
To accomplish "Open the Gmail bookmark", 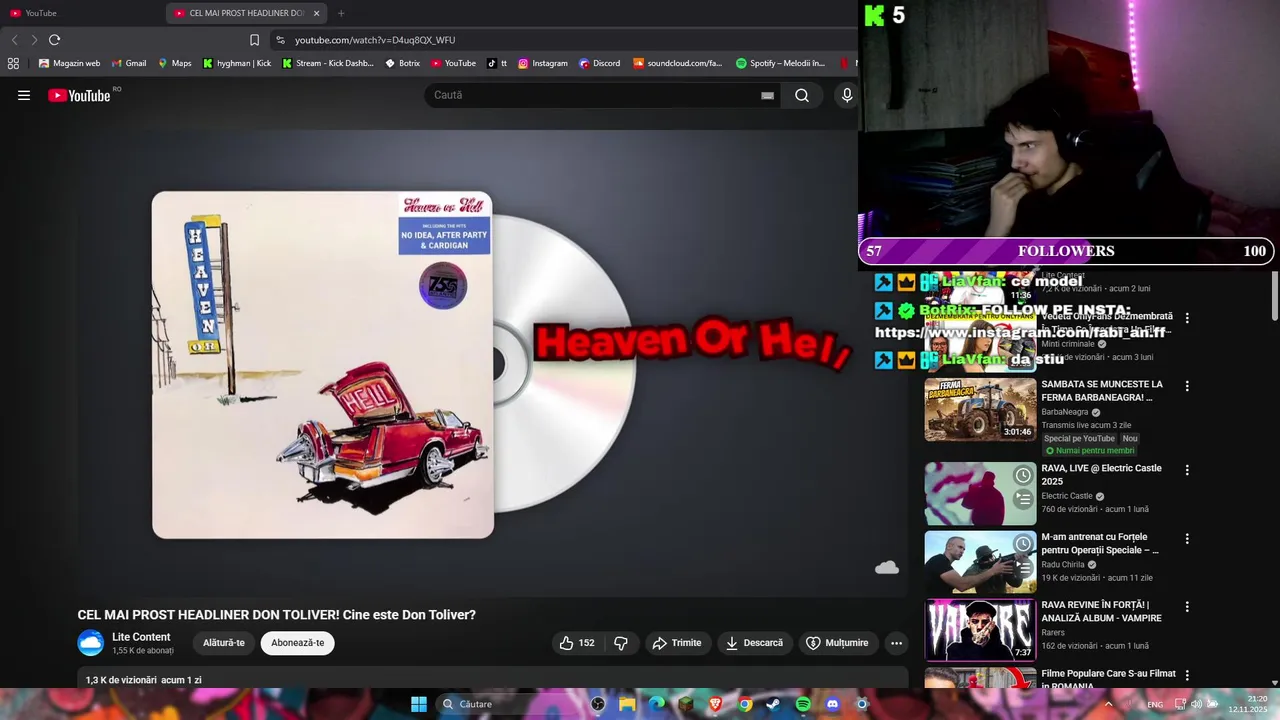I will pos(128,63).
